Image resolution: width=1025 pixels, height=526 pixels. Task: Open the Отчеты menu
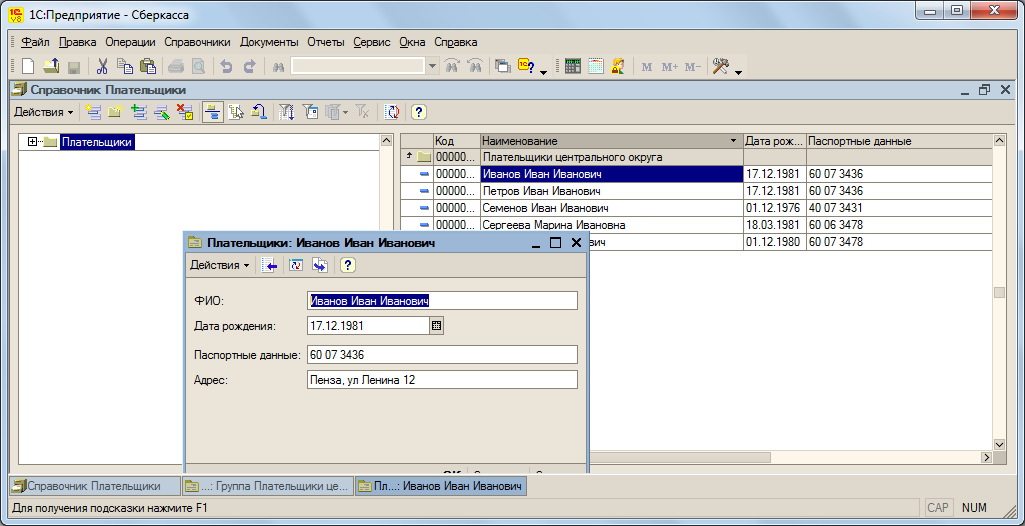point(326,42)
